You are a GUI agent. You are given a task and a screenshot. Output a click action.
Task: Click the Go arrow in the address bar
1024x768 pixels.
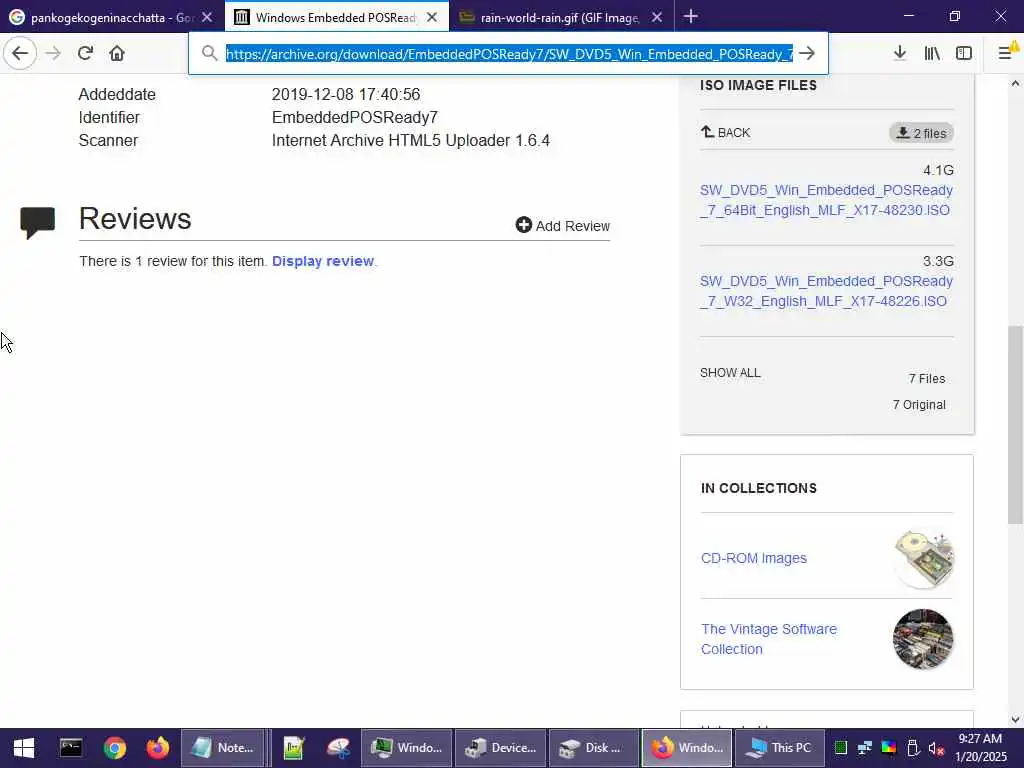click(x=807, y=54)
